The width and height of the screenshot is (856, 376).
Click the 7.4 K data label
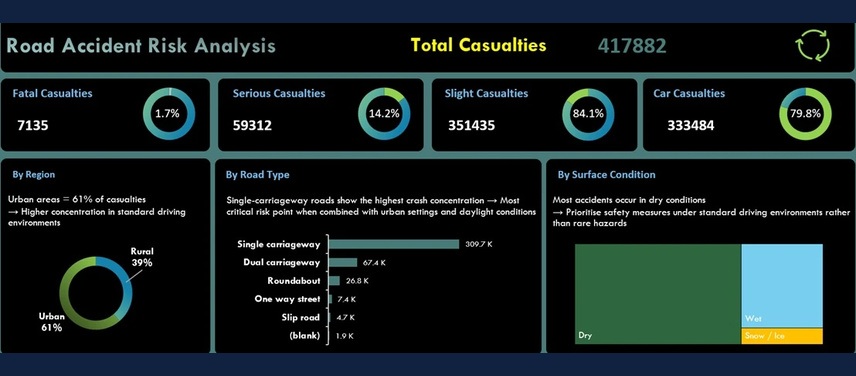(347, 299)
